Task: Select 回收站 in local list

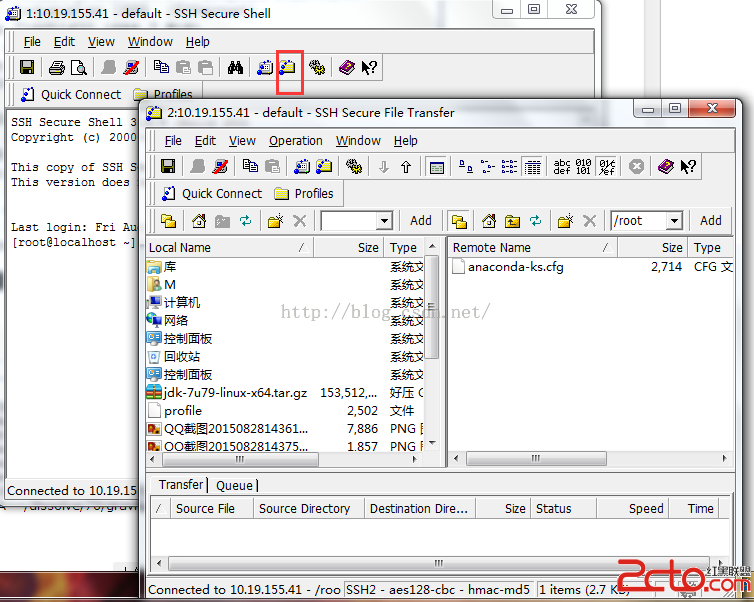Action: point(174,357)
